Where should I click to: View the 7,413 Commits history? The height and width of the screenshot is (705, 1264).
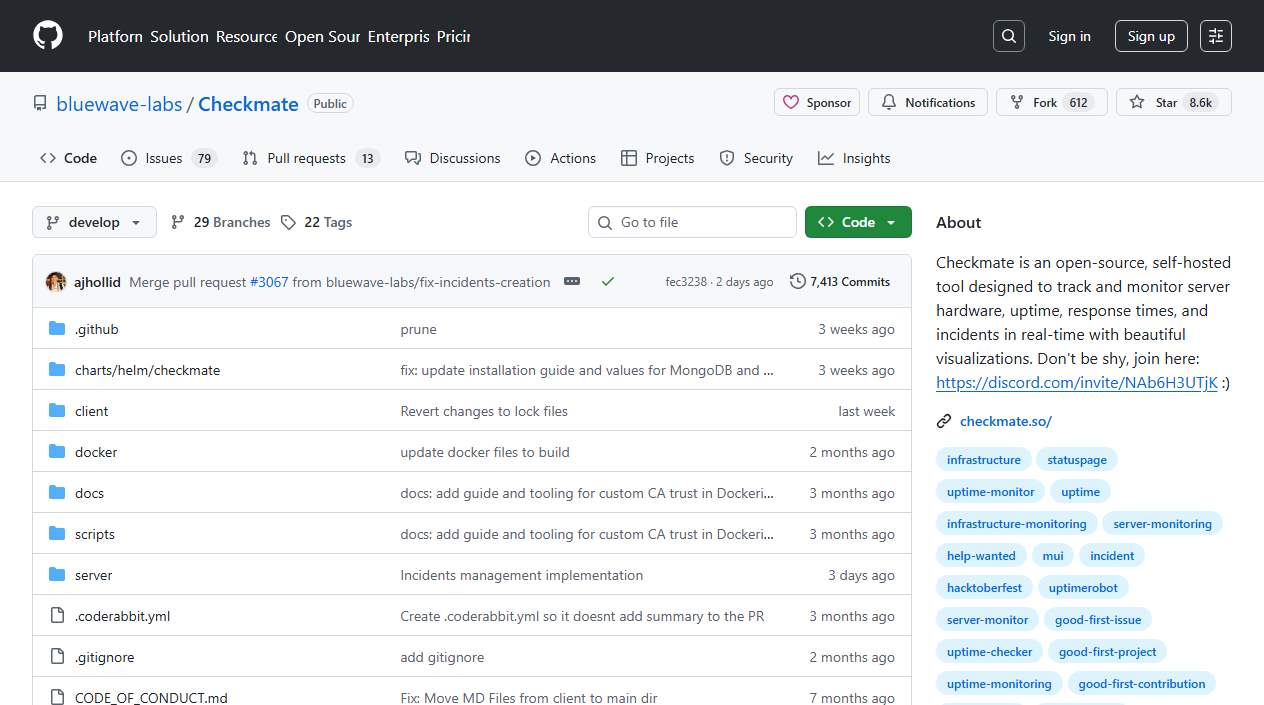click(840, 282)
